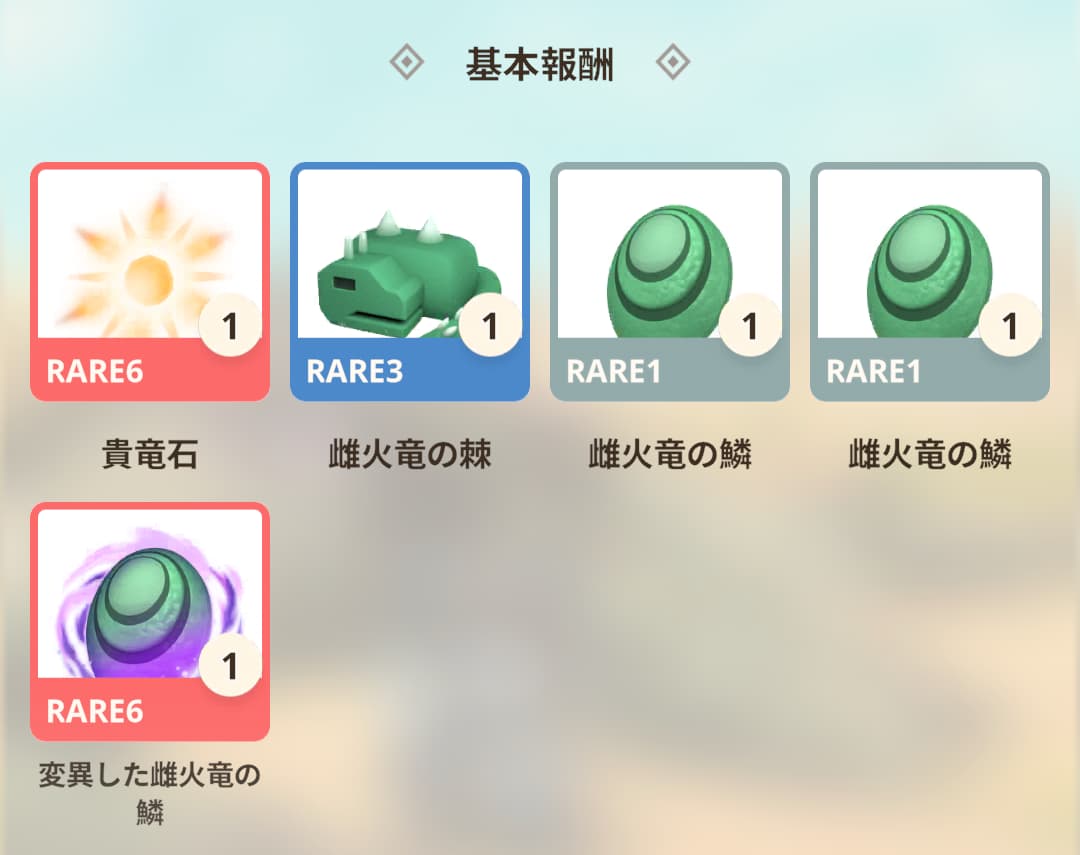Click the diamond ornament right of 基本報酬
Viewport: 1080px width, 855px height.
pos(673,63)
